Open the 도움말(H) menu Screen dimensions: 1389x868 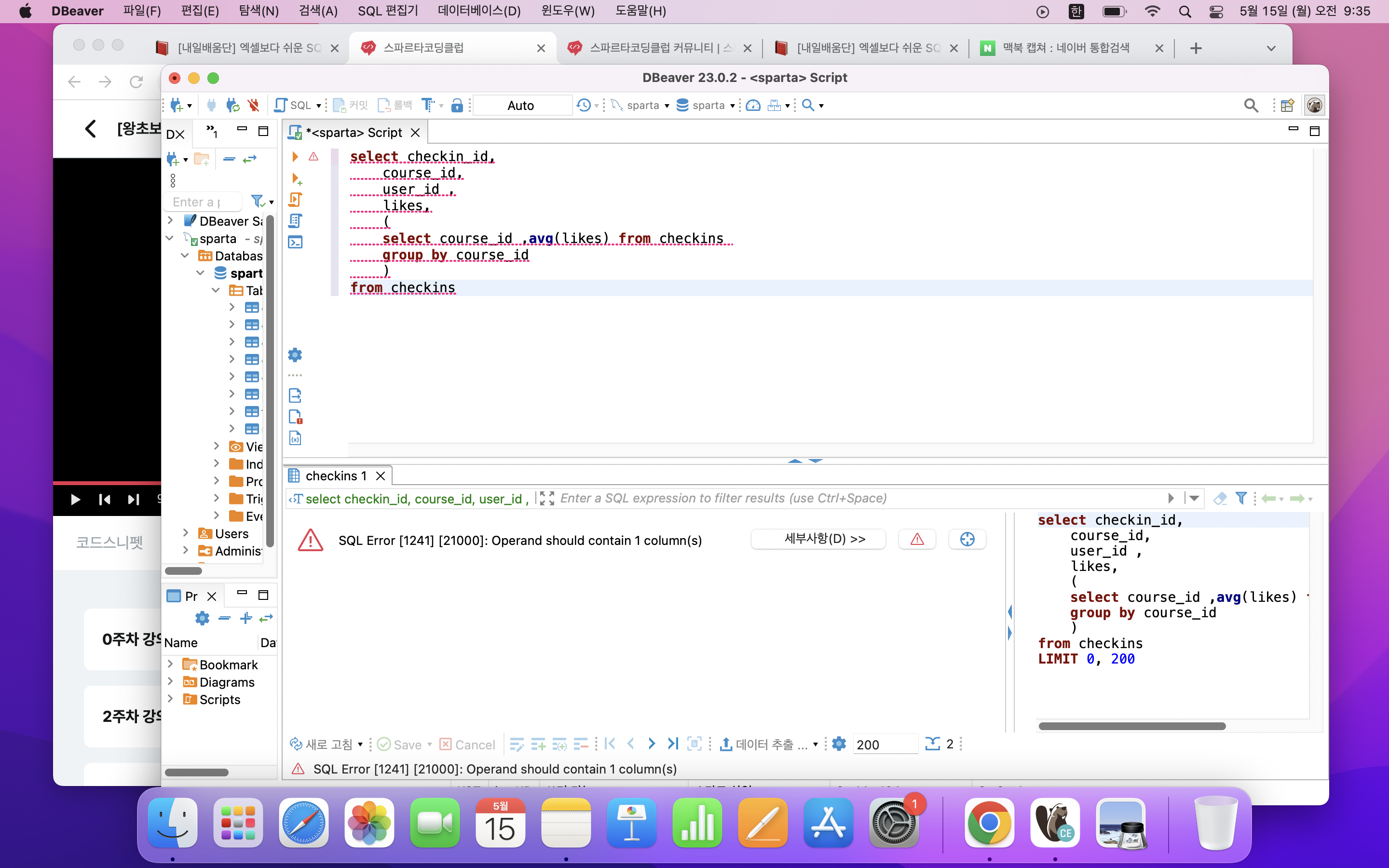640,12
